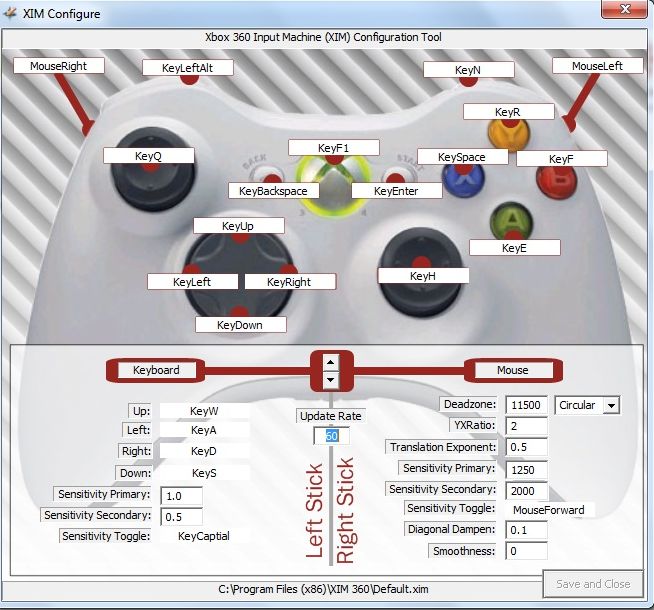Click the Left Stick vertical label
Viewport: 654px width, 610px height.
pos(314,511)
